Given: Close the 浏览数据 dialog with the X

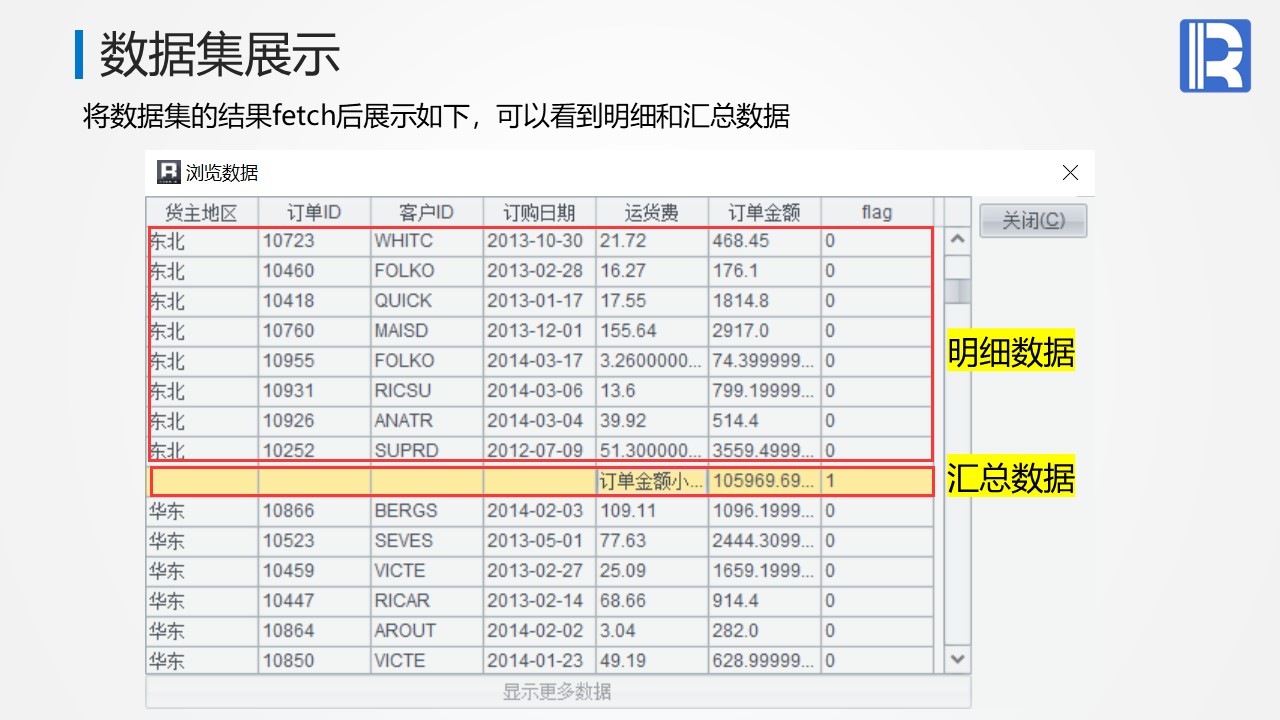Looking at the screenshot, I should 1070,173.
